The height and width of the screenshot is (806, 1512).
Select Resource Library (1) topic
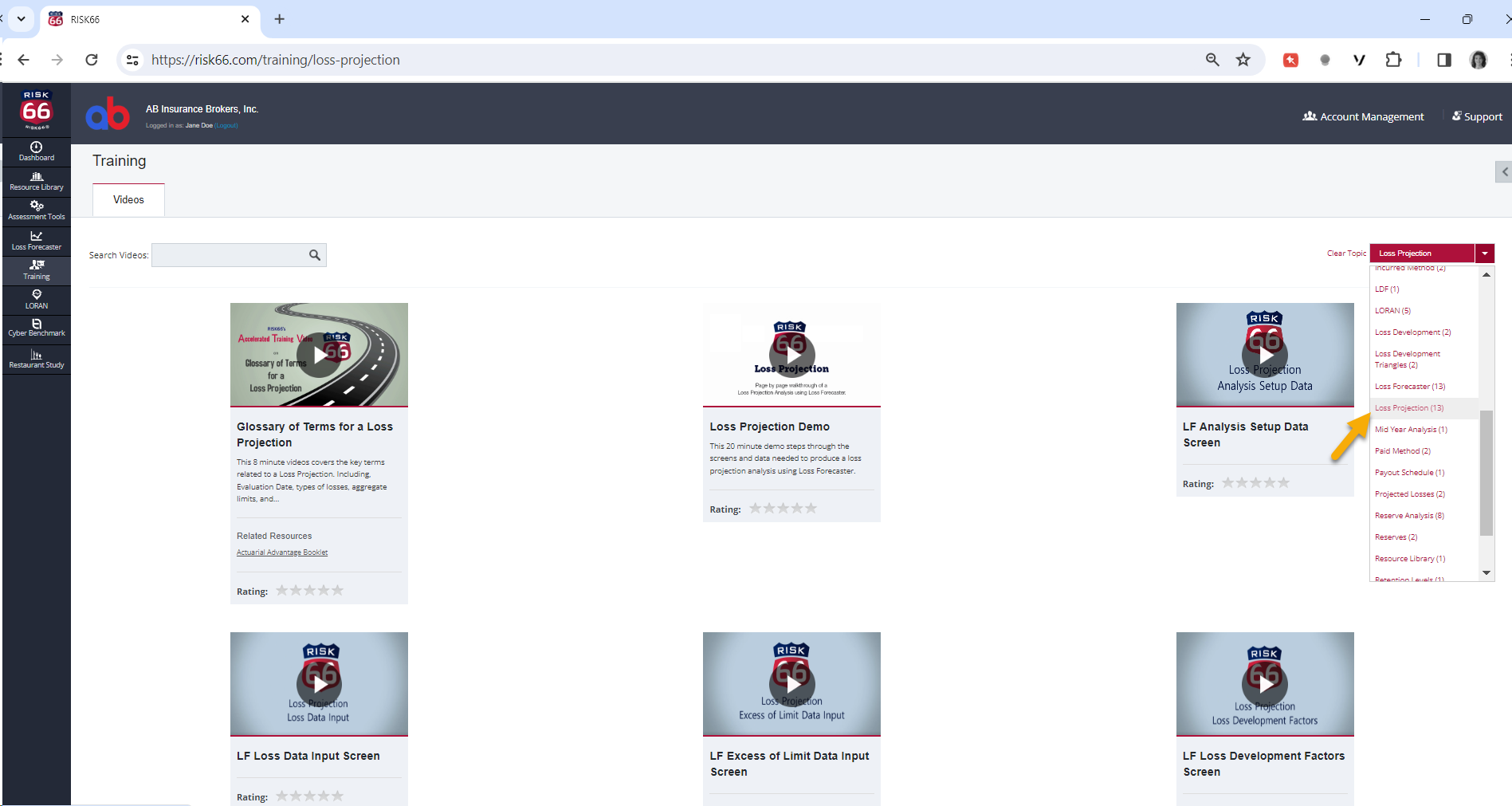tap(1409, 559)
